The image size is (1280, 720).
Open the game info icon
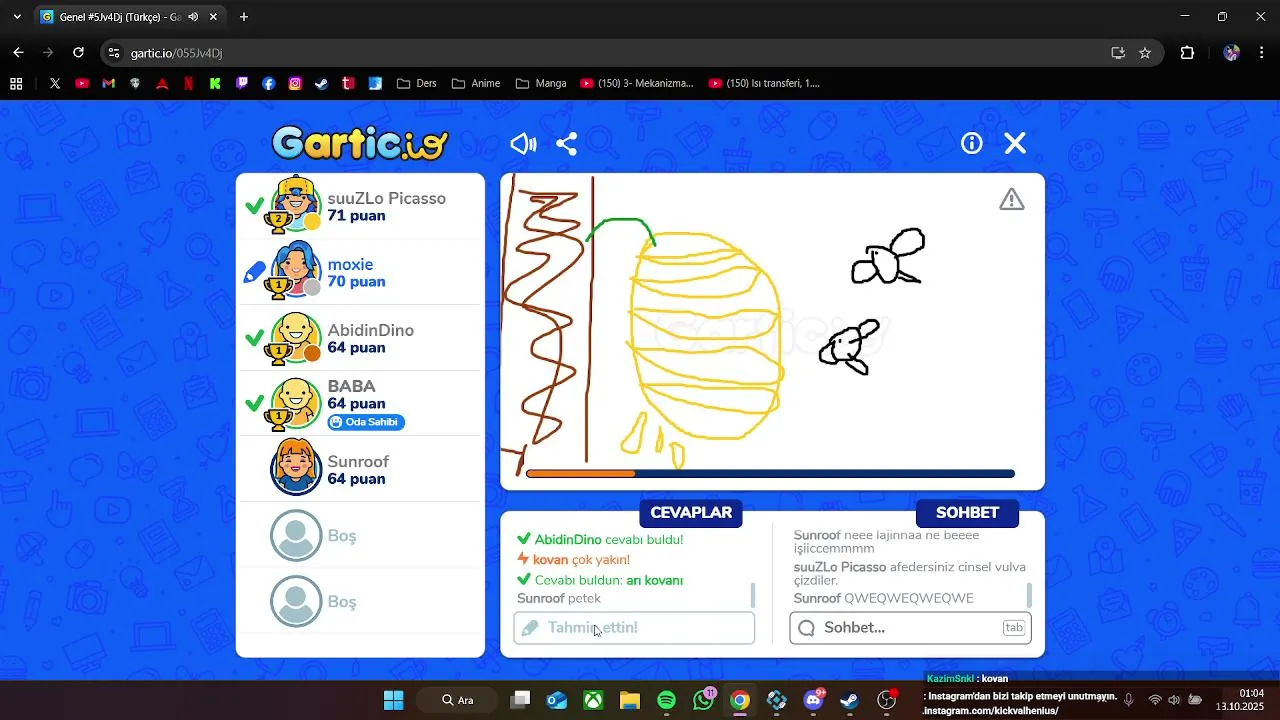972,143
